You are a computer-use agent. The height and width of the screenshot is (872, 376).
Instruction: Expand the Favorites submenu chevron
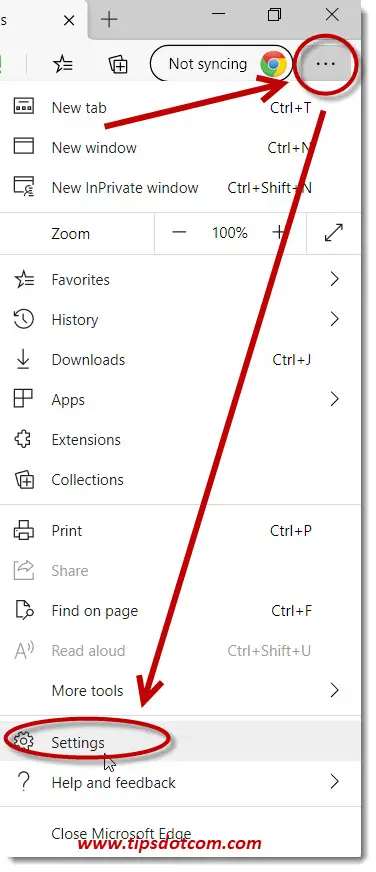(x=334, y=279)
